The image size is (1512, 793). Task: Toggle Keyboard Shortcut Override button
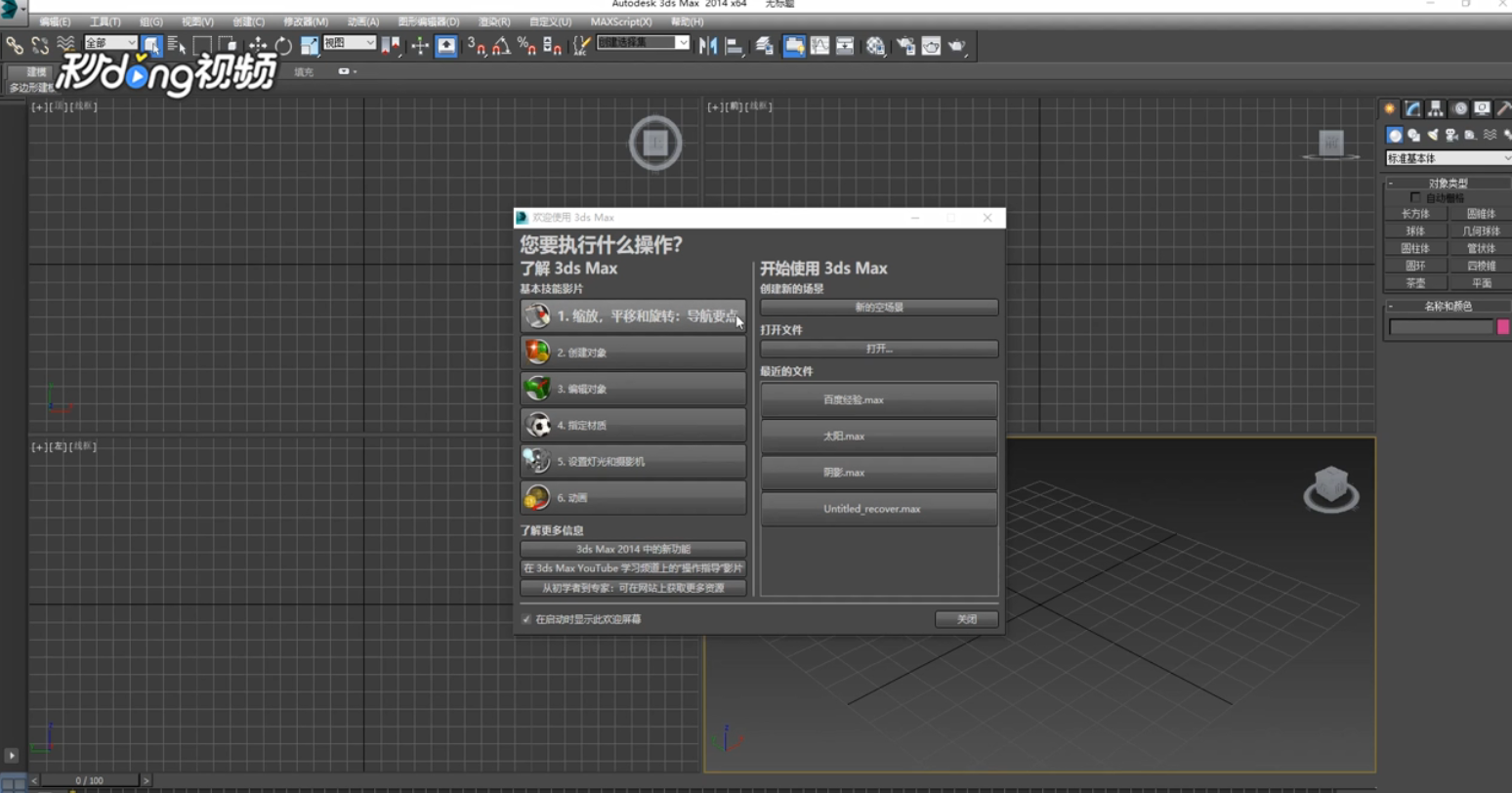point(446,45)
